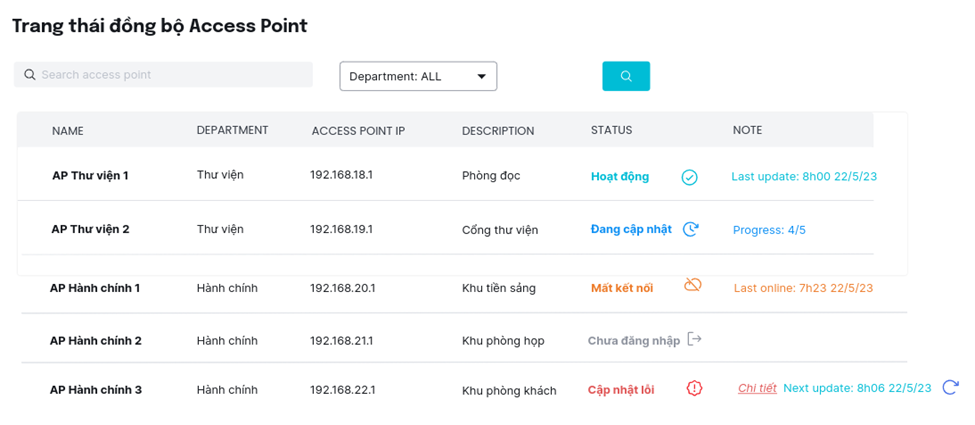This screenshot has height=425, width=975.
Task: Click the disconnected cloud icon for AP Hành chính 1
Action: [x=693, y=285]
